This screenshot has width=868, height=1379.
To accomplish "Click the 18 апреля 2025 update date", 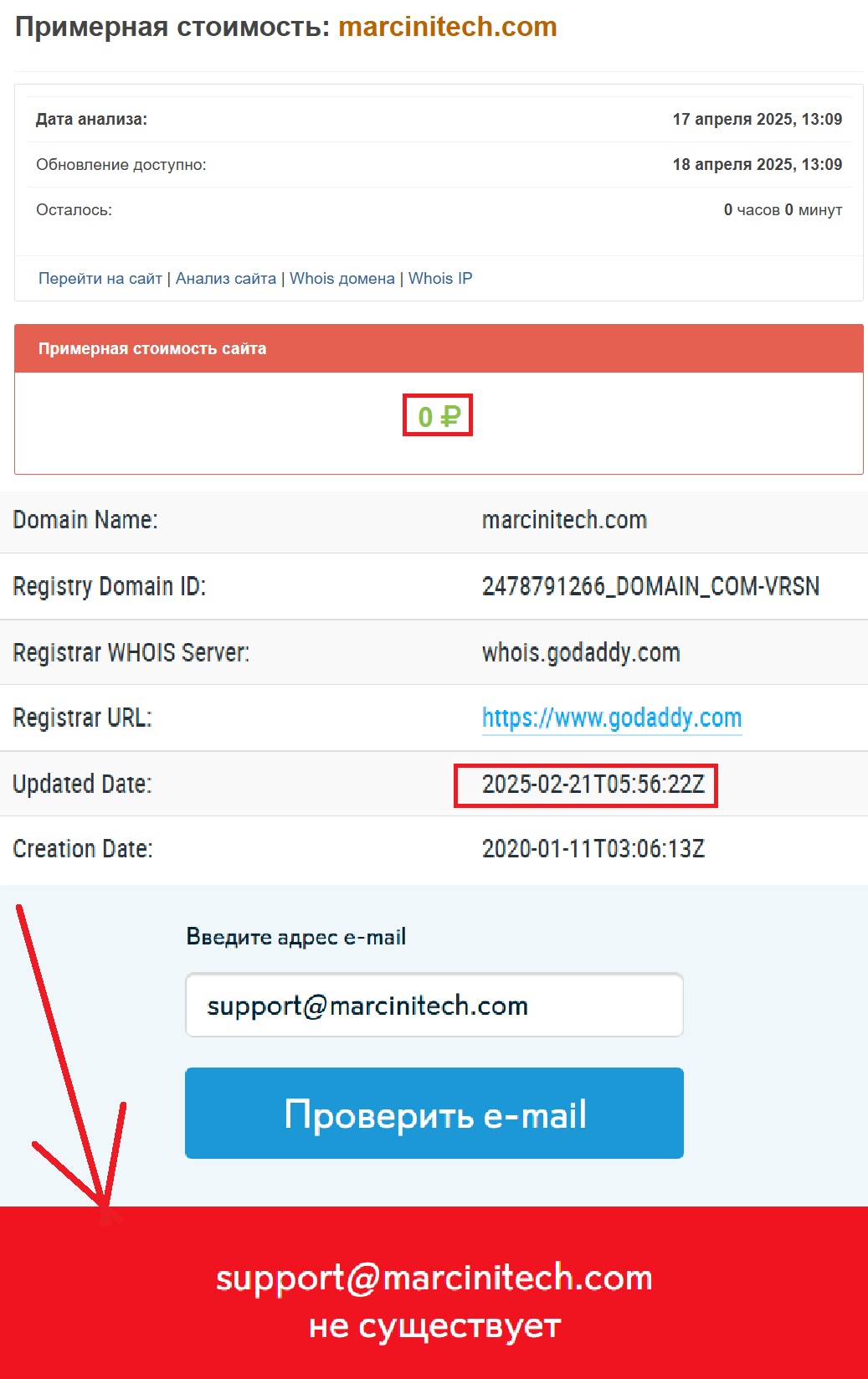I will click(x=758, y=164).
